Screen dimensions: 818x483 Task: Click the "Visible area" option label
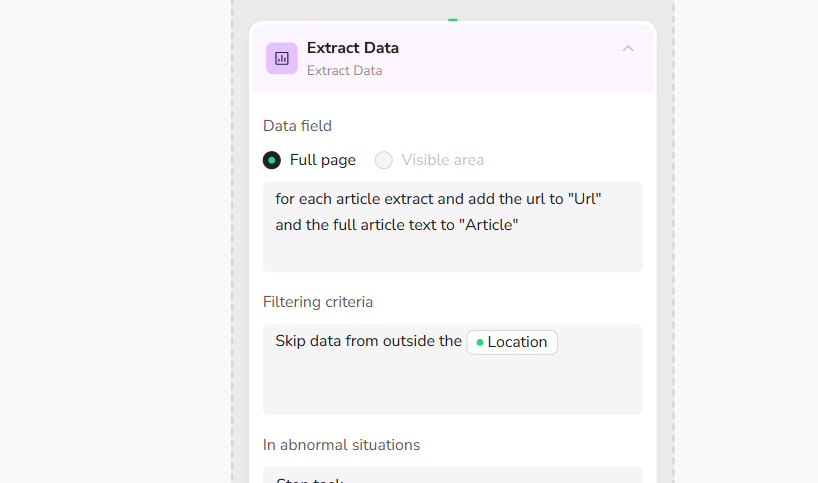click(x=442, y=160)
